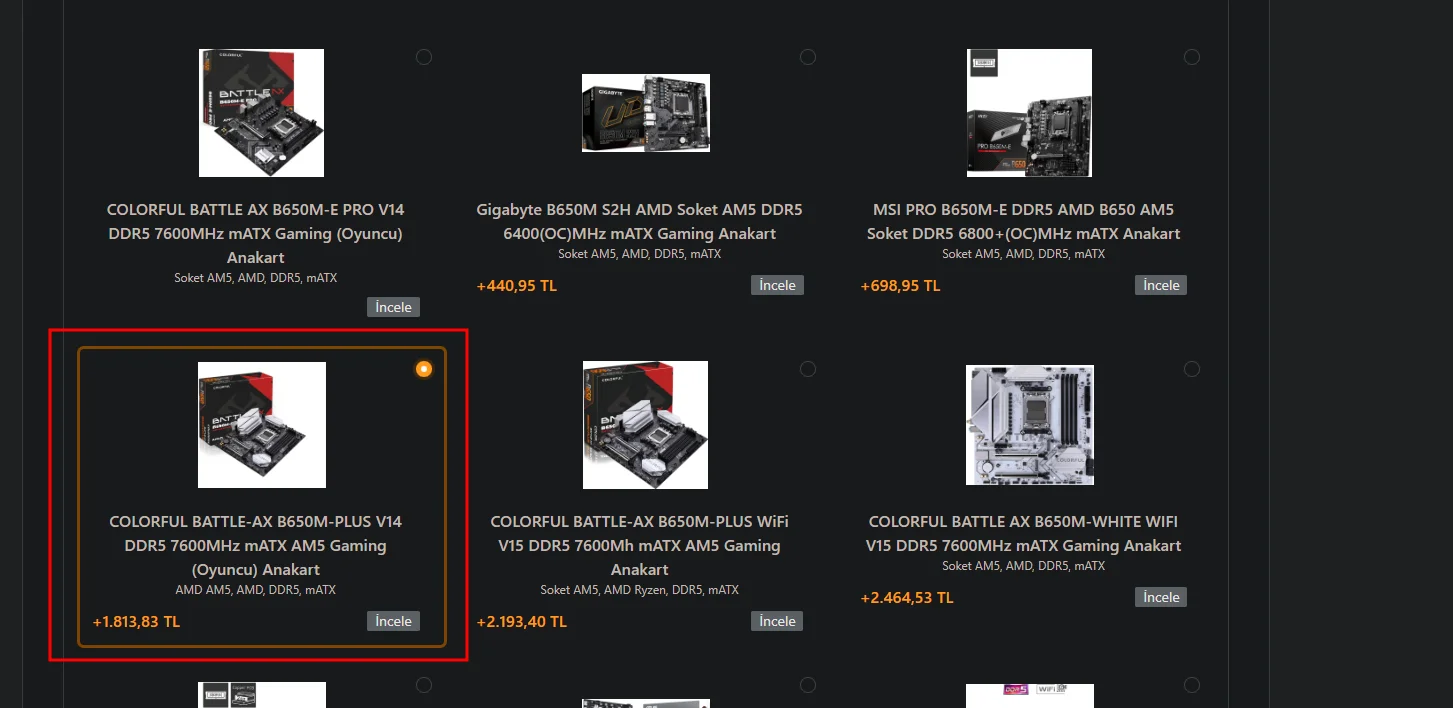Click the Gigabyte B650M S2H product title

click(640, 222)
